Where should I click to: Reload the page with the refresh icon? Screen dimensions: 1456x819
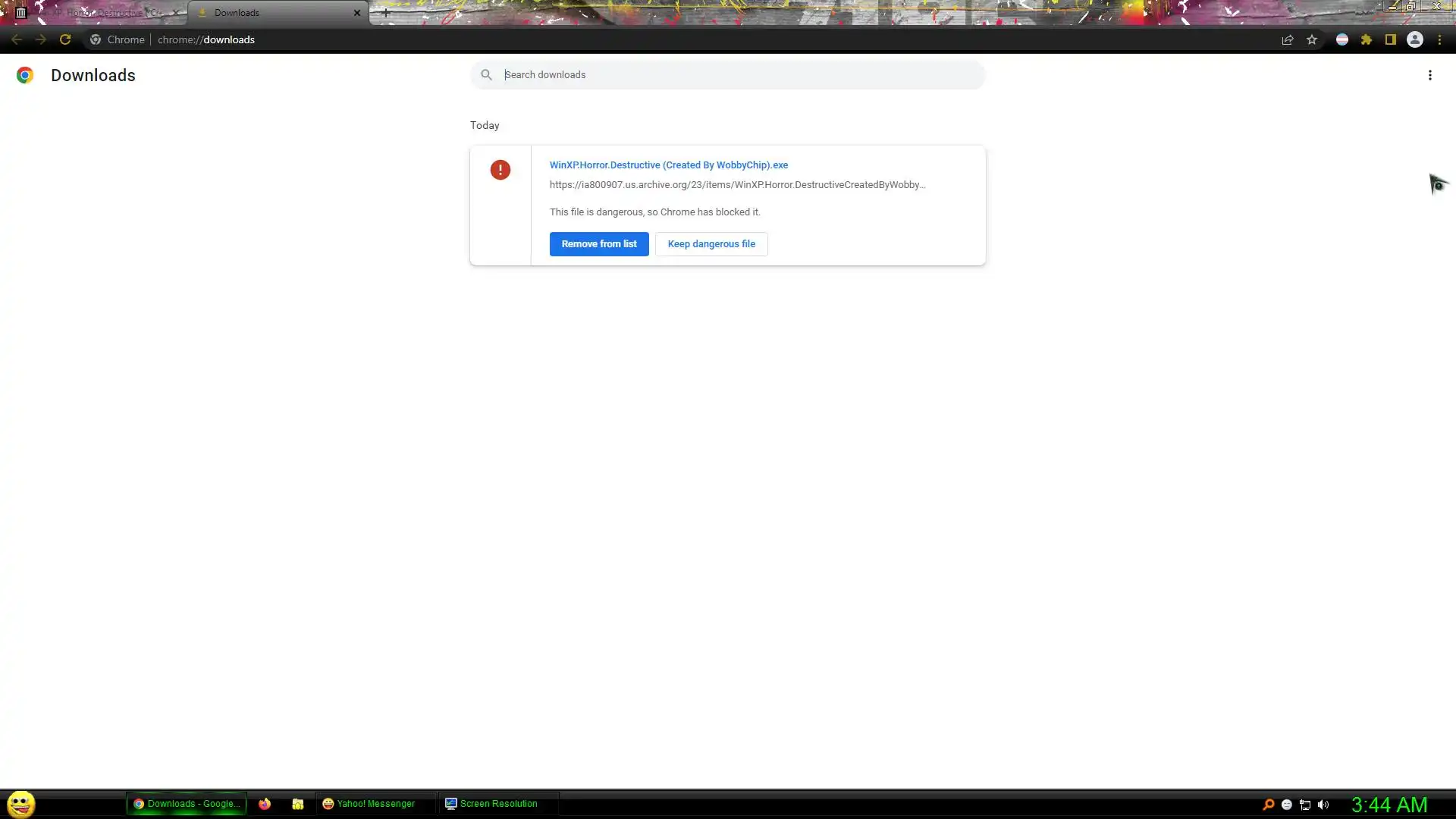click(65, 39)
